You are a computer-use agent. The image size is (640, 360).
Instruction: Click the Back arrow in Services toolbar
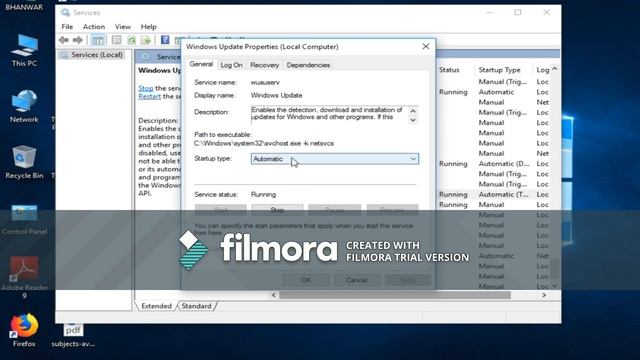[64, 40]
